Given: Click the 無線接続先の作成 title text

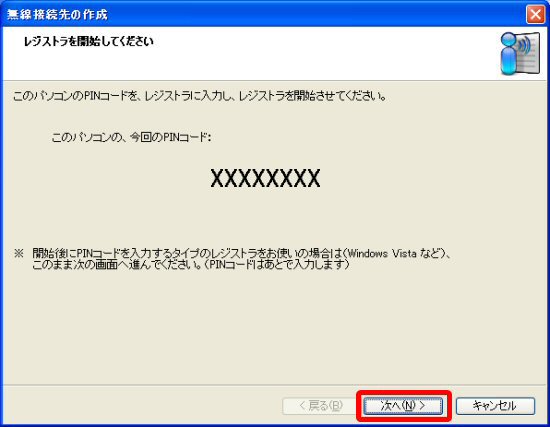Looking at the screenshot, I should coord(57,14).
